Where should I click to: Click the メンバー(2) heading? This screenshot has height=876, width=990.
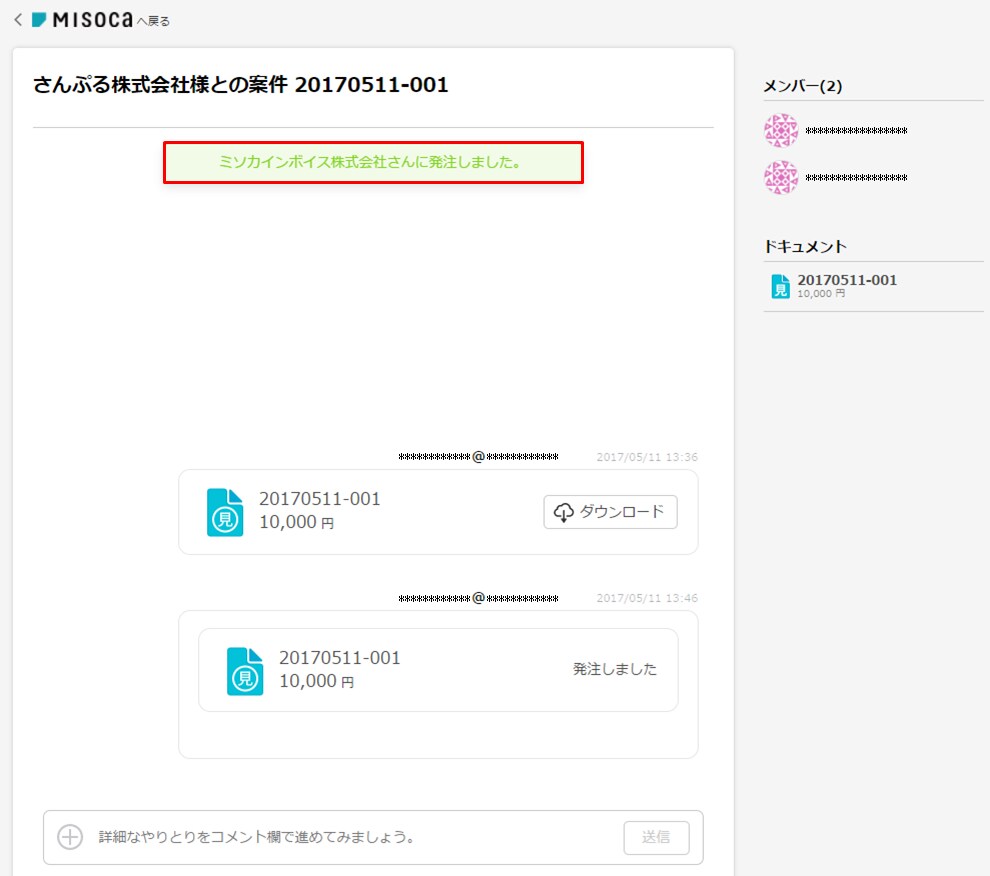coord(802,86)
